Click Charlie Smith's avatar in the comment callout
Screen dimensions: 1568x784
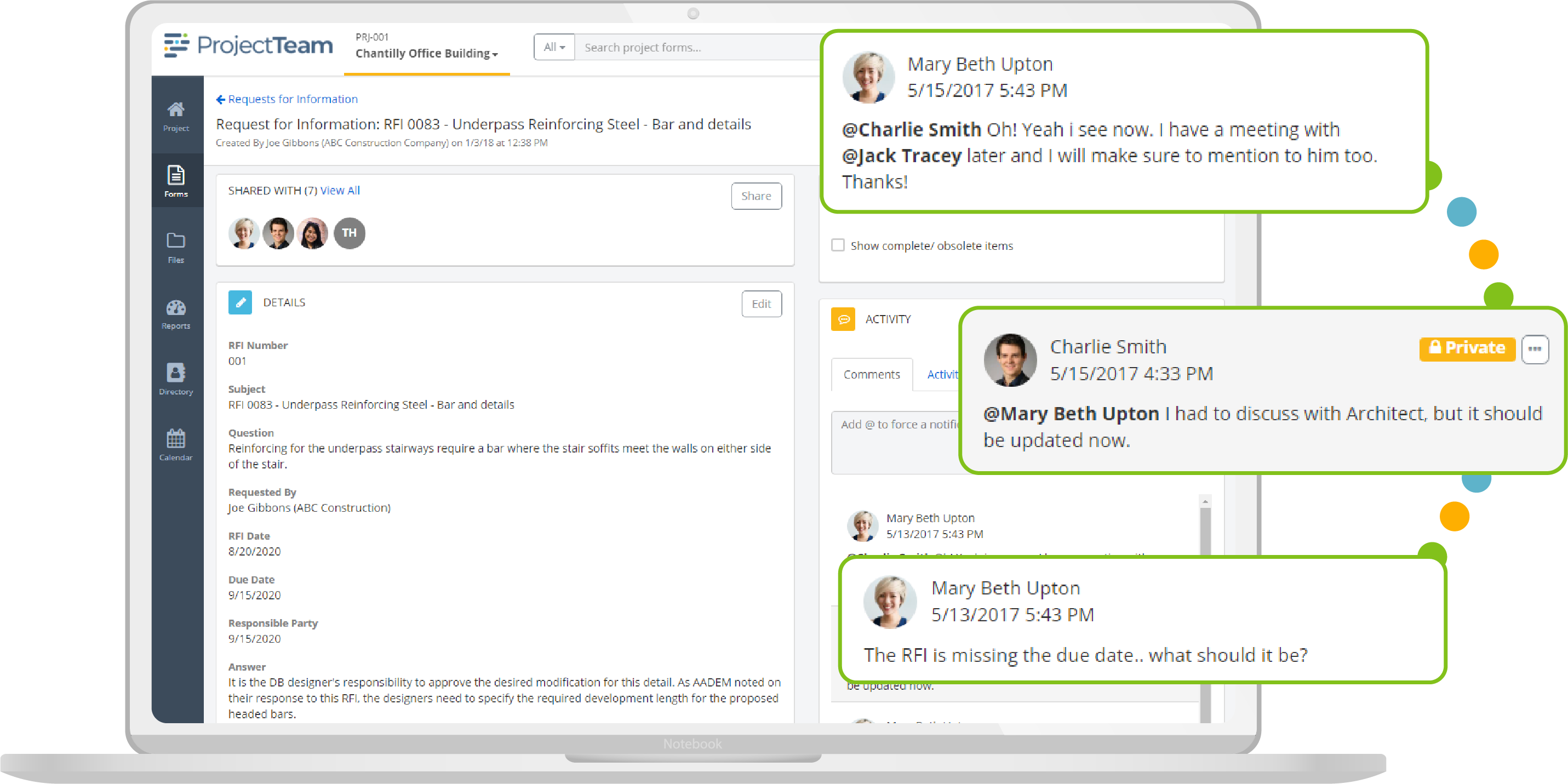(x=1010, y=360)
